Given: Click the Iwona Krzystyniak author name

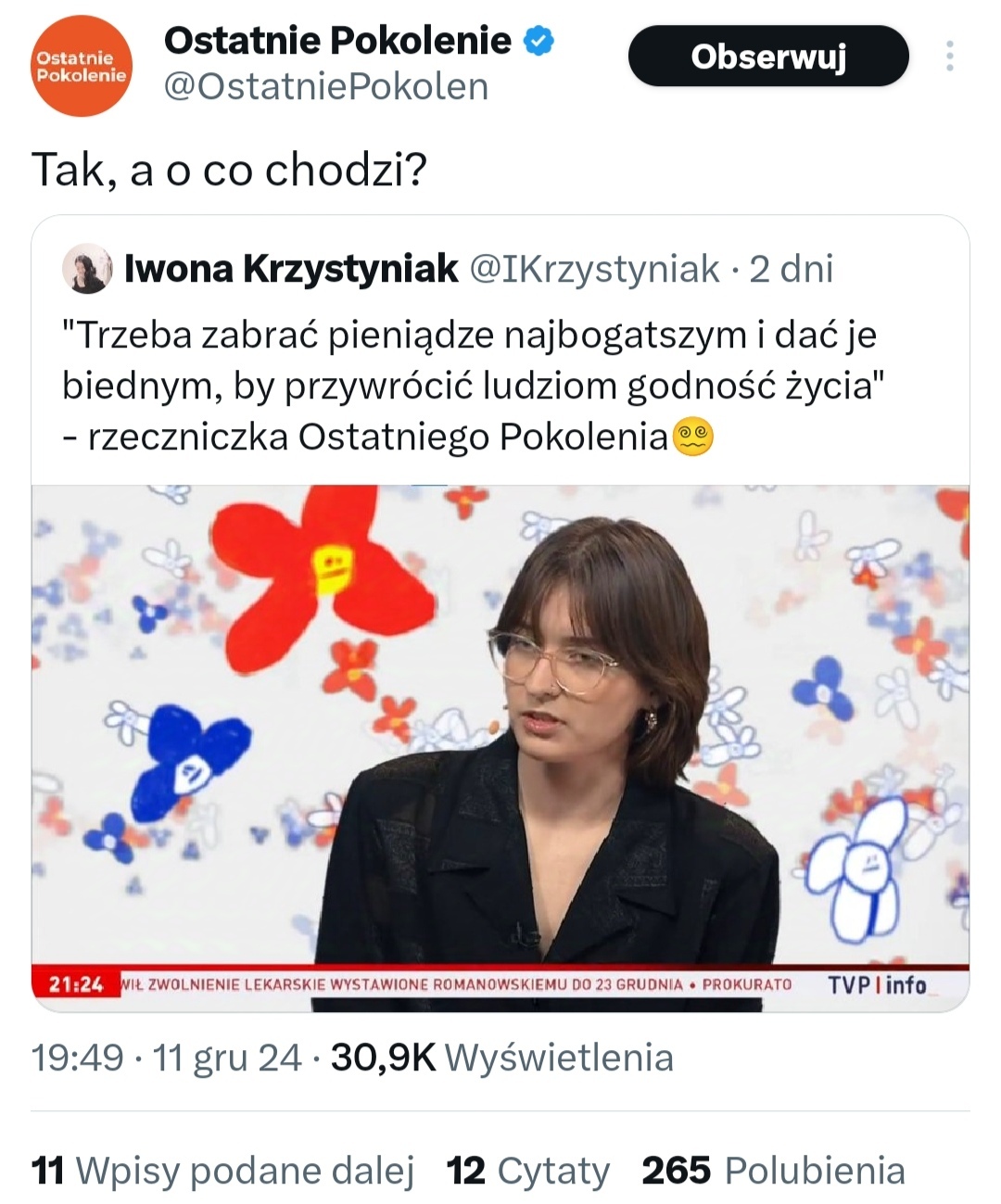Looking at the screenshot, I should [x=291, y=269].
